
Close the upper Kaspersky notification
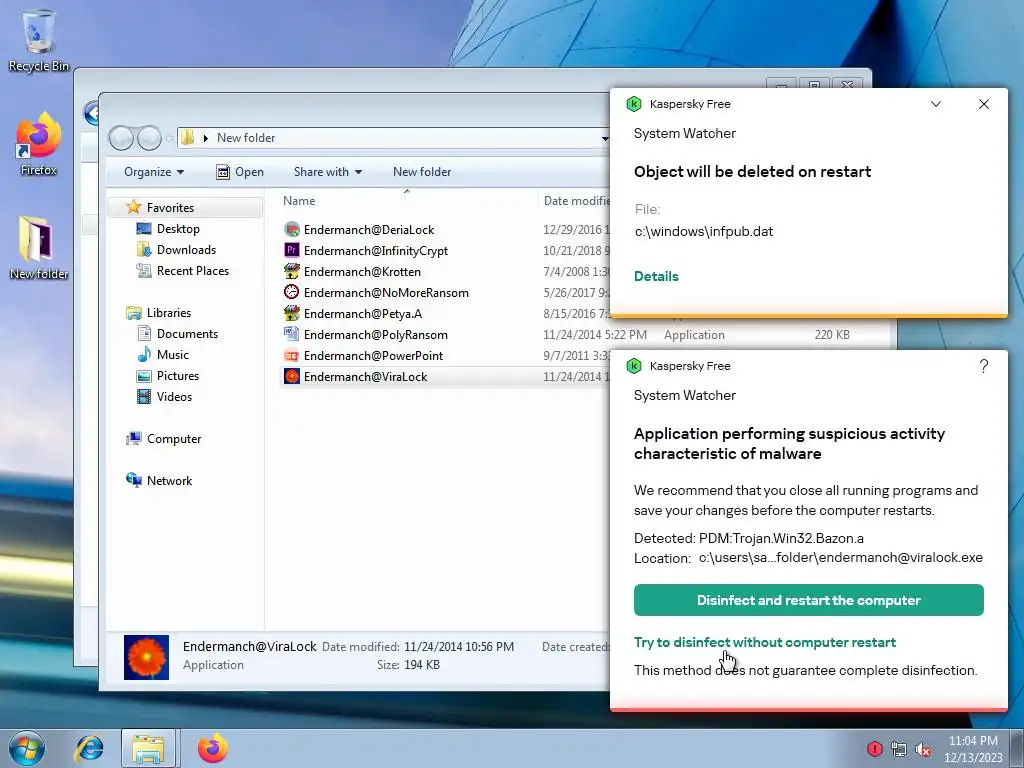tap(984, 104)
